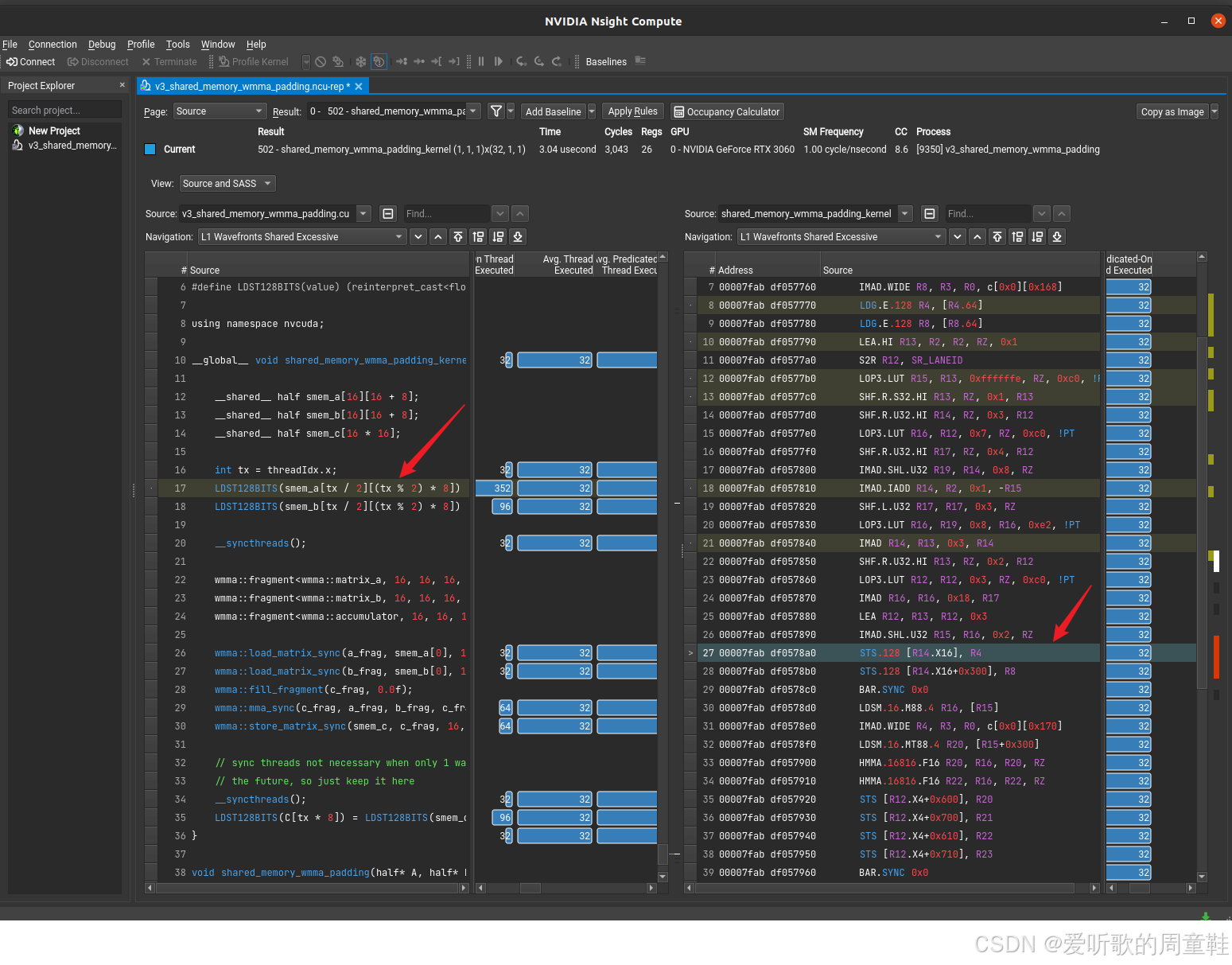Click left Navigation next-higher value icon

478,236
